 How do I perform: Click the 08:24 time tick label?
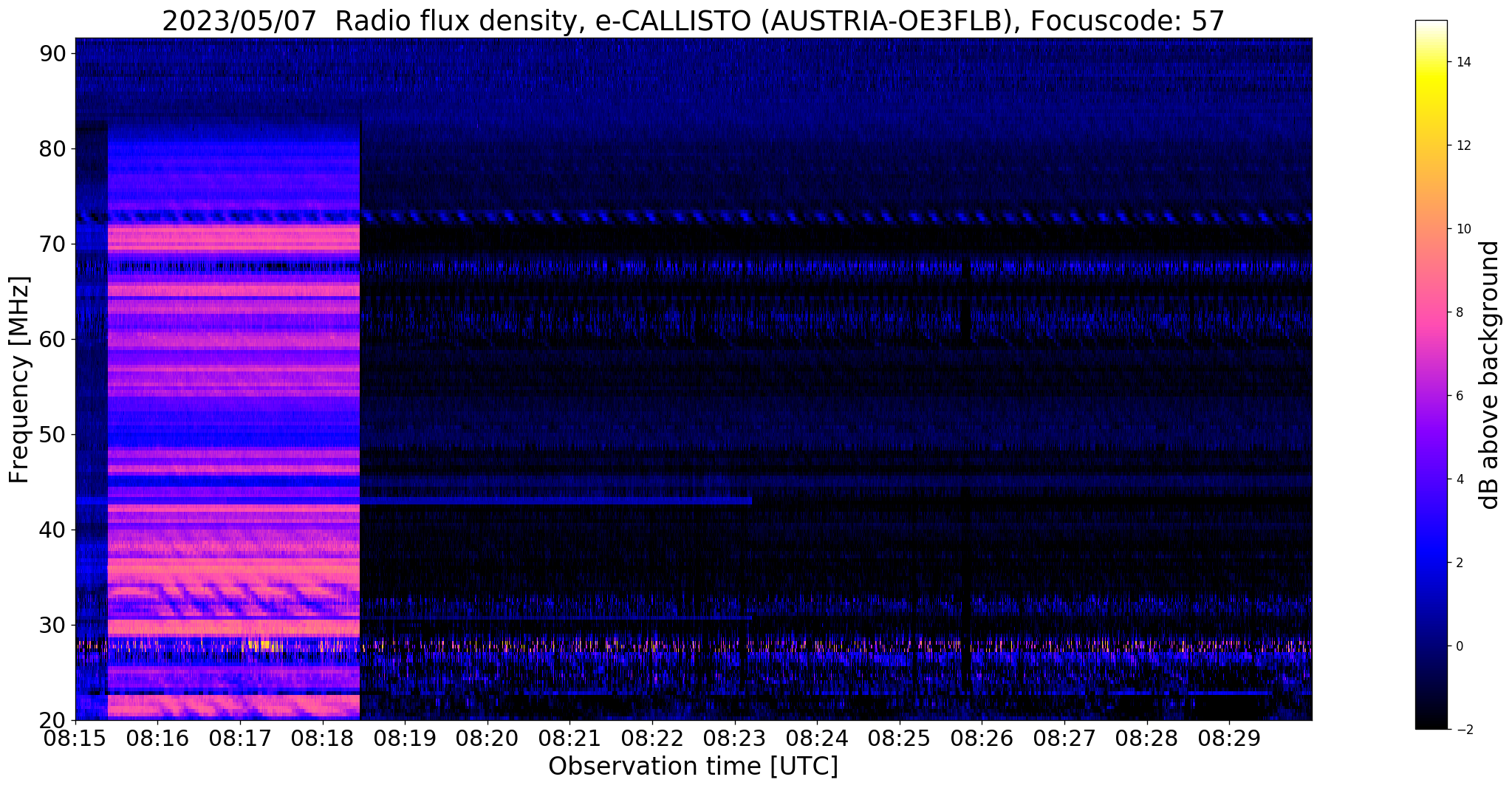click(817, 738)
